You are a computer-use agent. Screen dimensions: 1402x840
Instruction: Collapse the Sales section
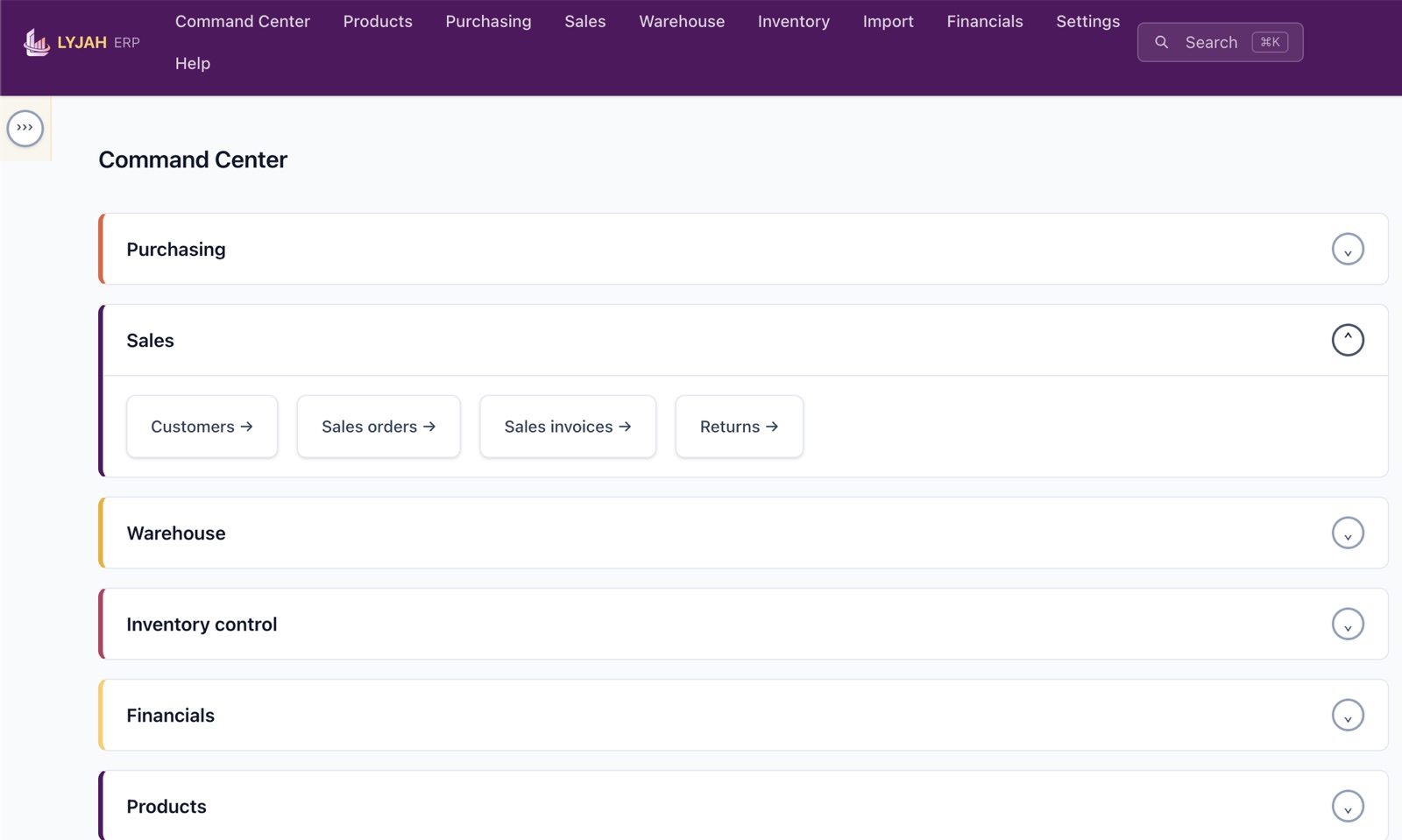(x=1348, y=340)
